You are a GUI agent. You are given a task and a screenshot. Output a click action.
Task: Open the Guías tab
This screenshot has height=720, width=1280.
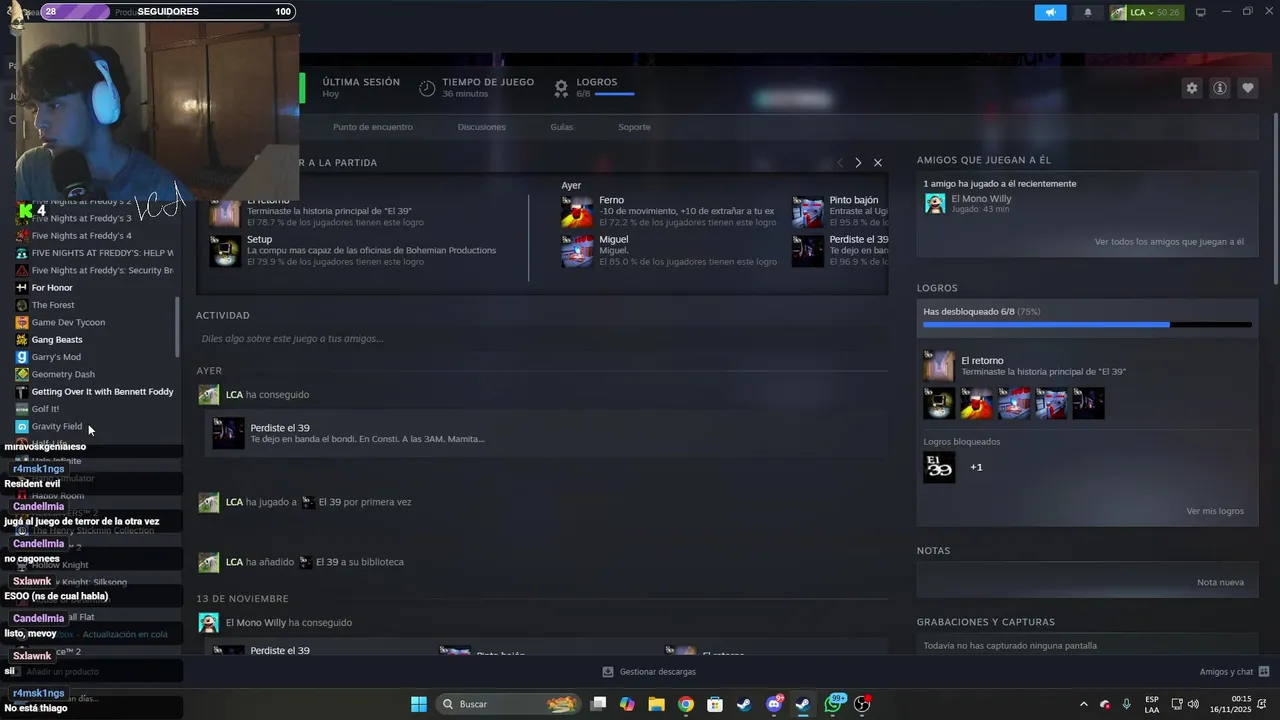[x=561, y=127]
